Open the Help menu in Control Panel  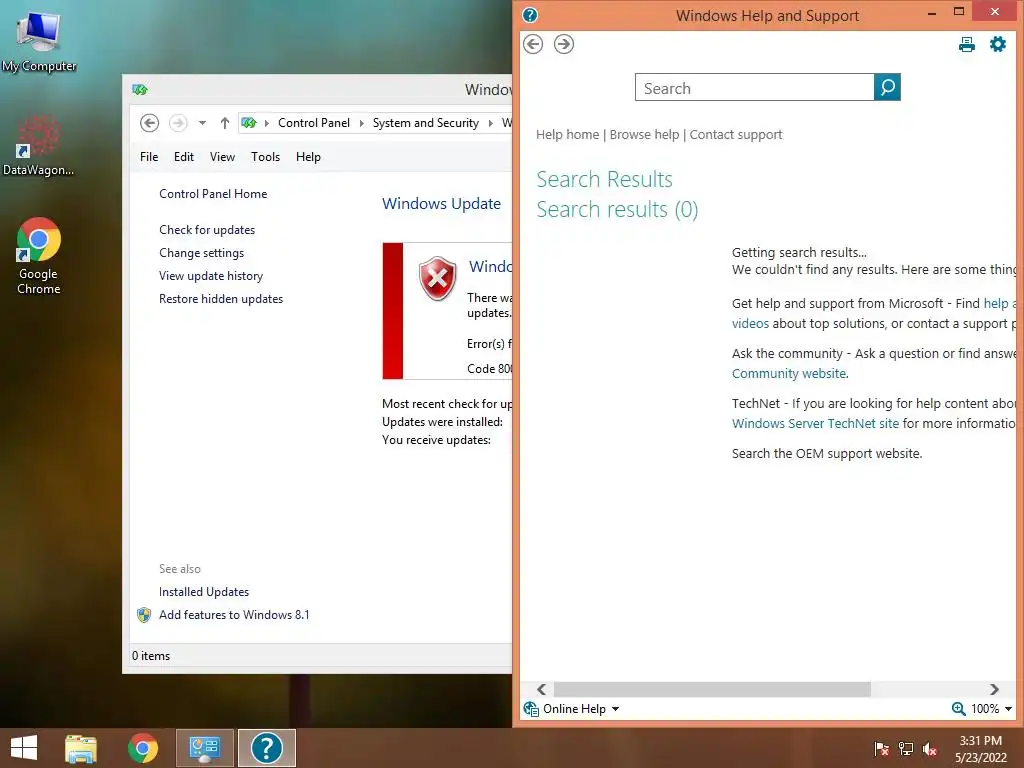point(308,157)
